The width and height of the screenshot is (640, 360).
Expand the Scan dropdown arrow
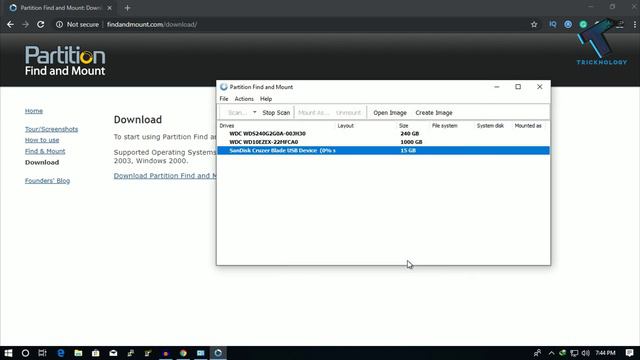point(254,112)
